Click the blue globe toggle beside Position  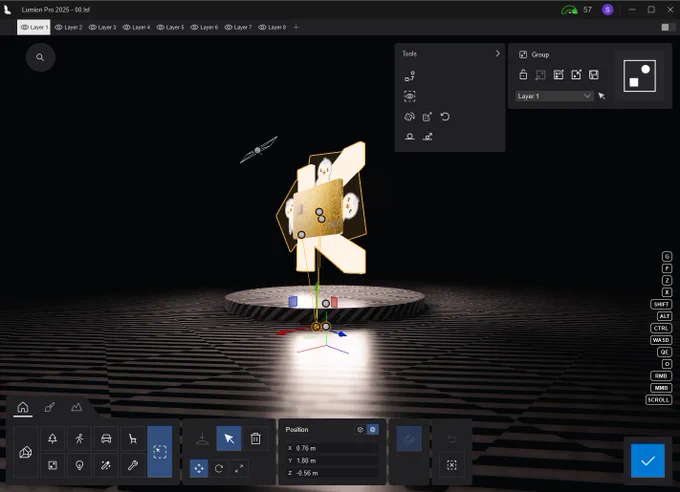(x=373, y=430)
